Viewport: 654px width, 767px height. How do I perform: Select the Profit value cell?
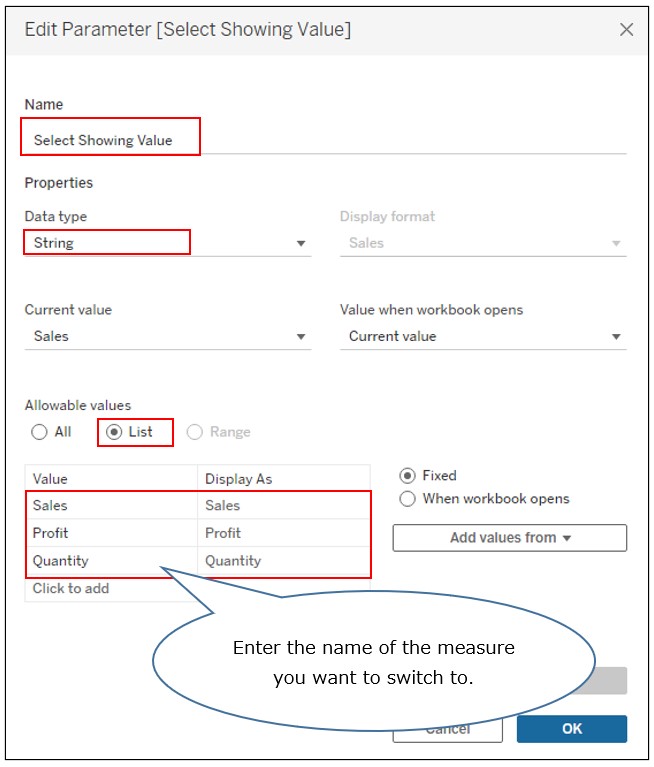112,533
